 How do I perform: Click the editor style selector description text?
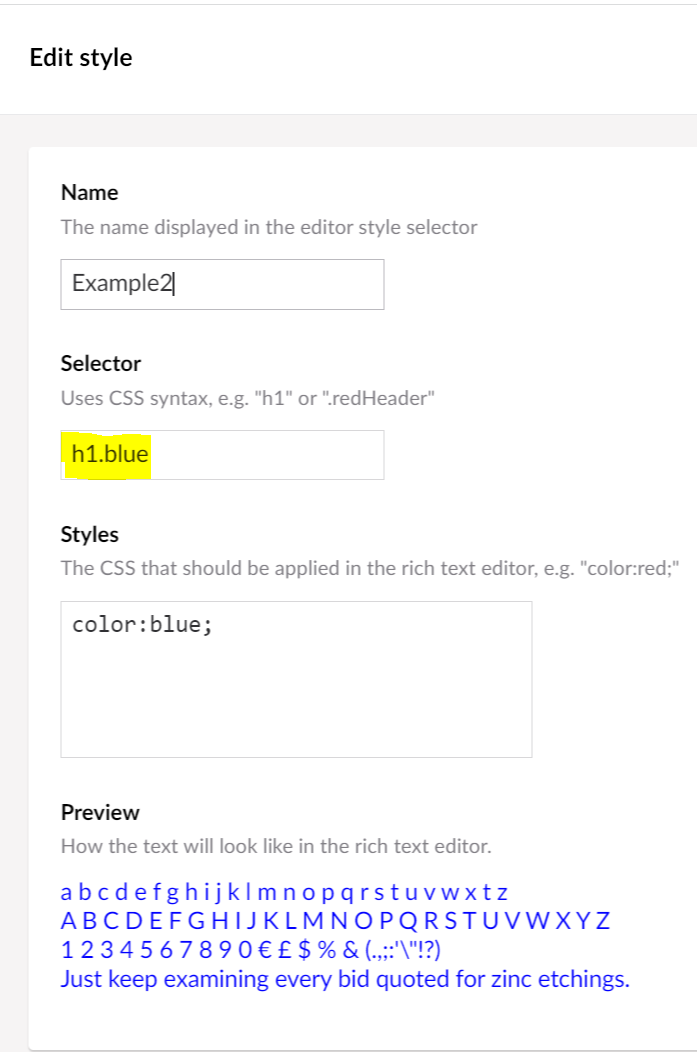click(x=270, y=227)
